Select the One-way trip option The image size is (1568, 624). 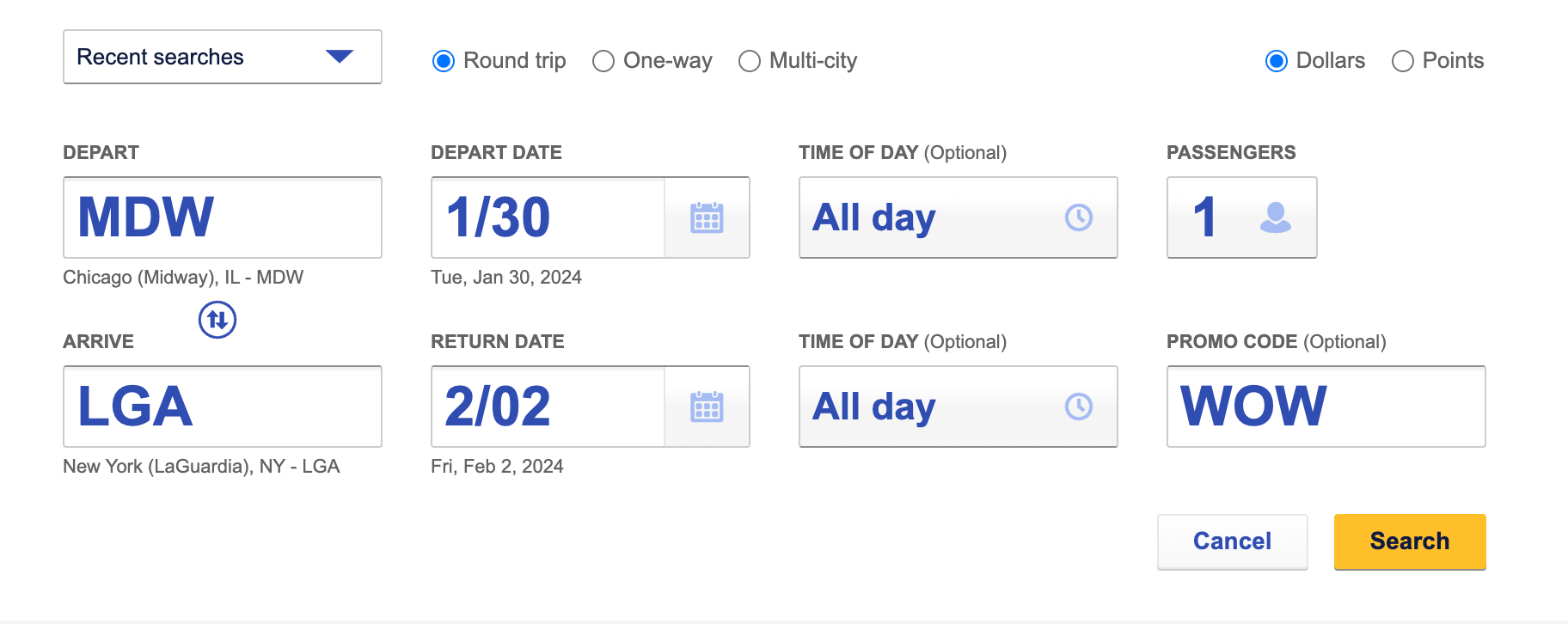tap(603, 61)
